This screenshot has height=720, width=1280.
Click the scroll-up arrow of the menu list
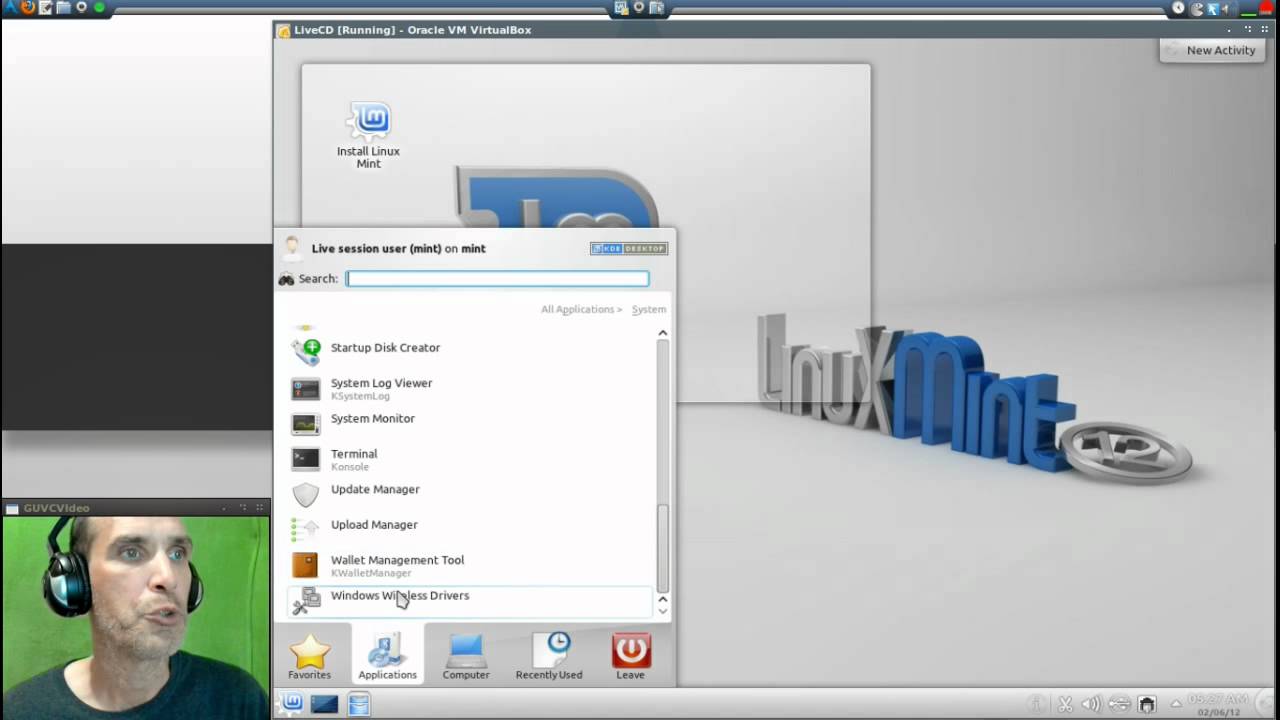(x=662, y=333)
